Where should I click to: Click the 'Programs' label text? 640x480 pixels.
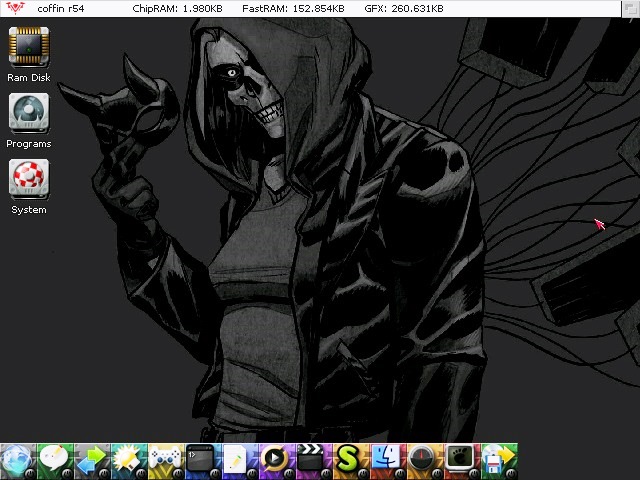click(x=29, y=144)
